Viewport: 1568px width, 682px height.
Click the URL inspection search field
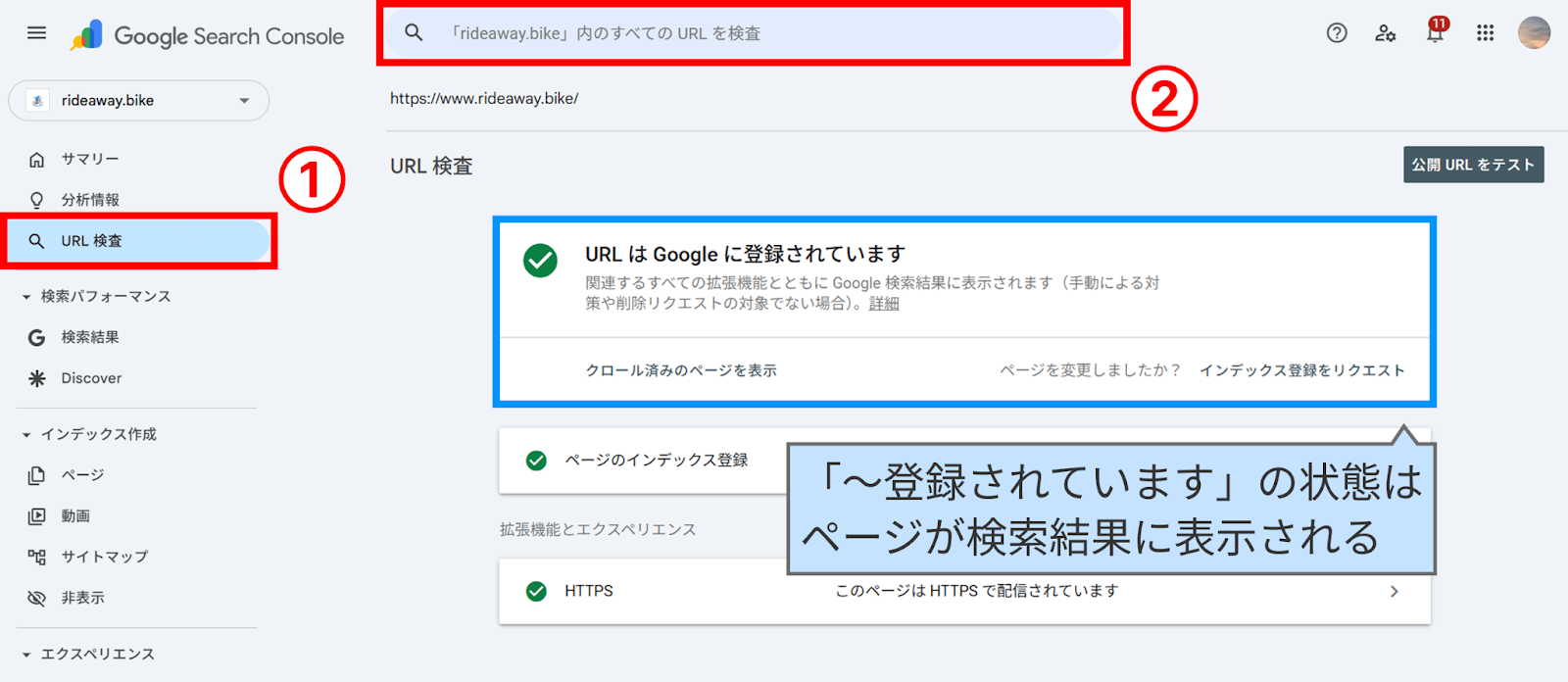pyautogui.click(x=753, y=33)
